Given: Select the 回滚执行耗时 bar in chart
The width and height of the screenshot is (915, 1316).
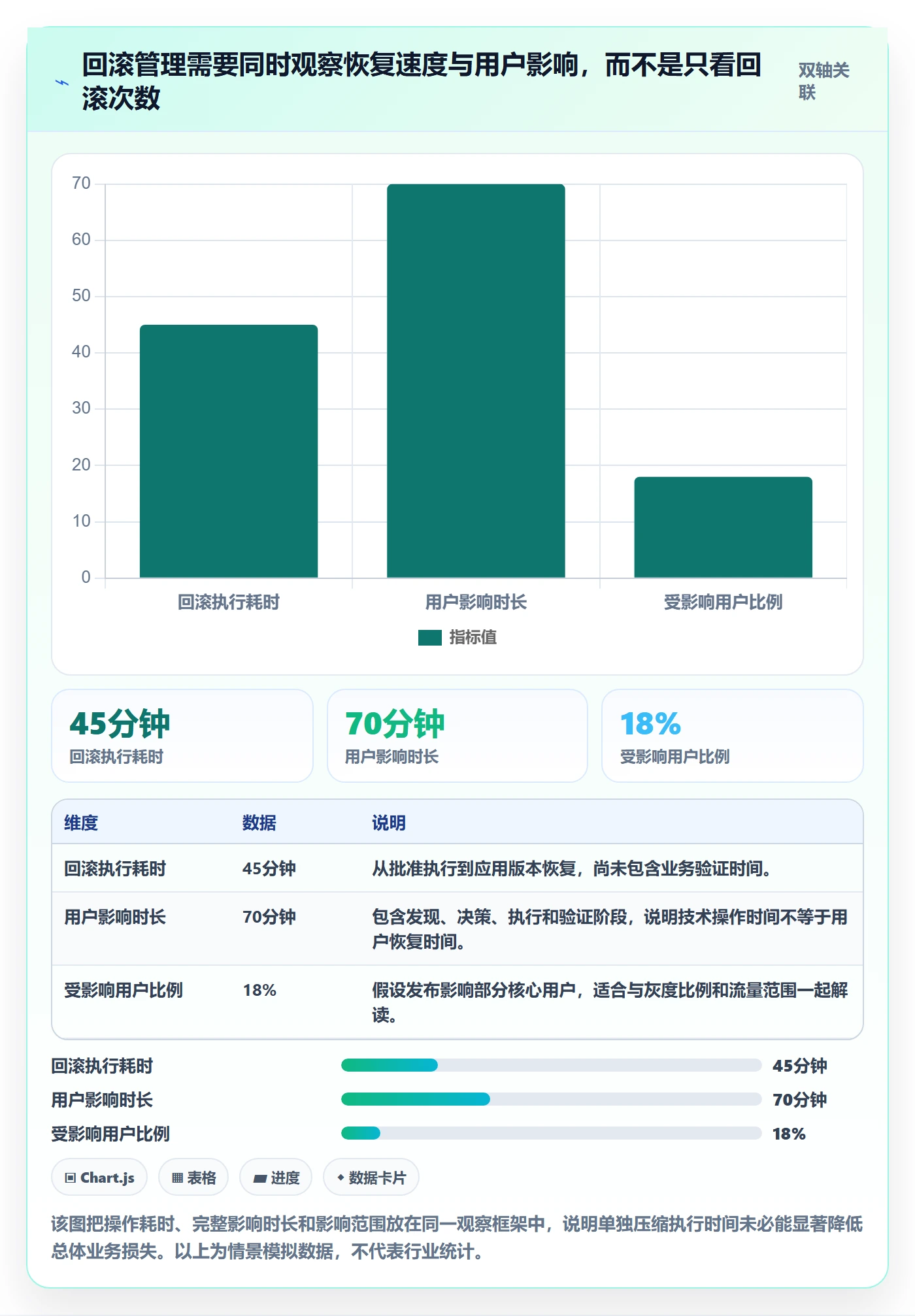Looking at the screenshot, I should click(229, 451).
